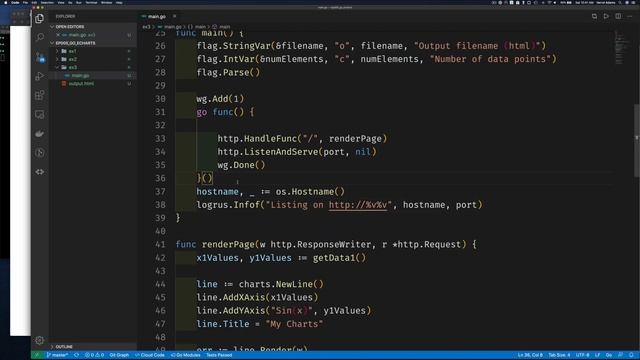Open the Manage gear at bottom of activity bar
Viewport: 640px width, 360px height.
pyautogui.click(x=40, y=340)
